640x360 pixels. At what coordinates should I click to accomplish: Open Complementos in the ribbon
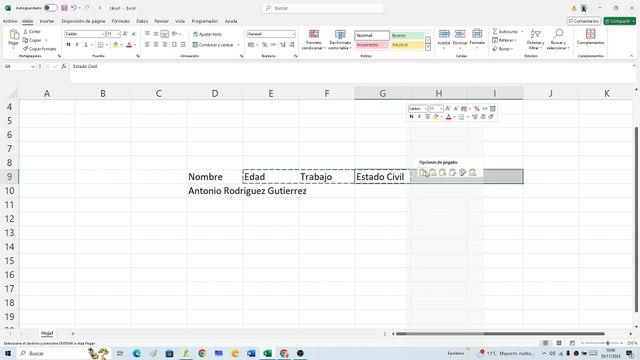(x=590, y=37)
